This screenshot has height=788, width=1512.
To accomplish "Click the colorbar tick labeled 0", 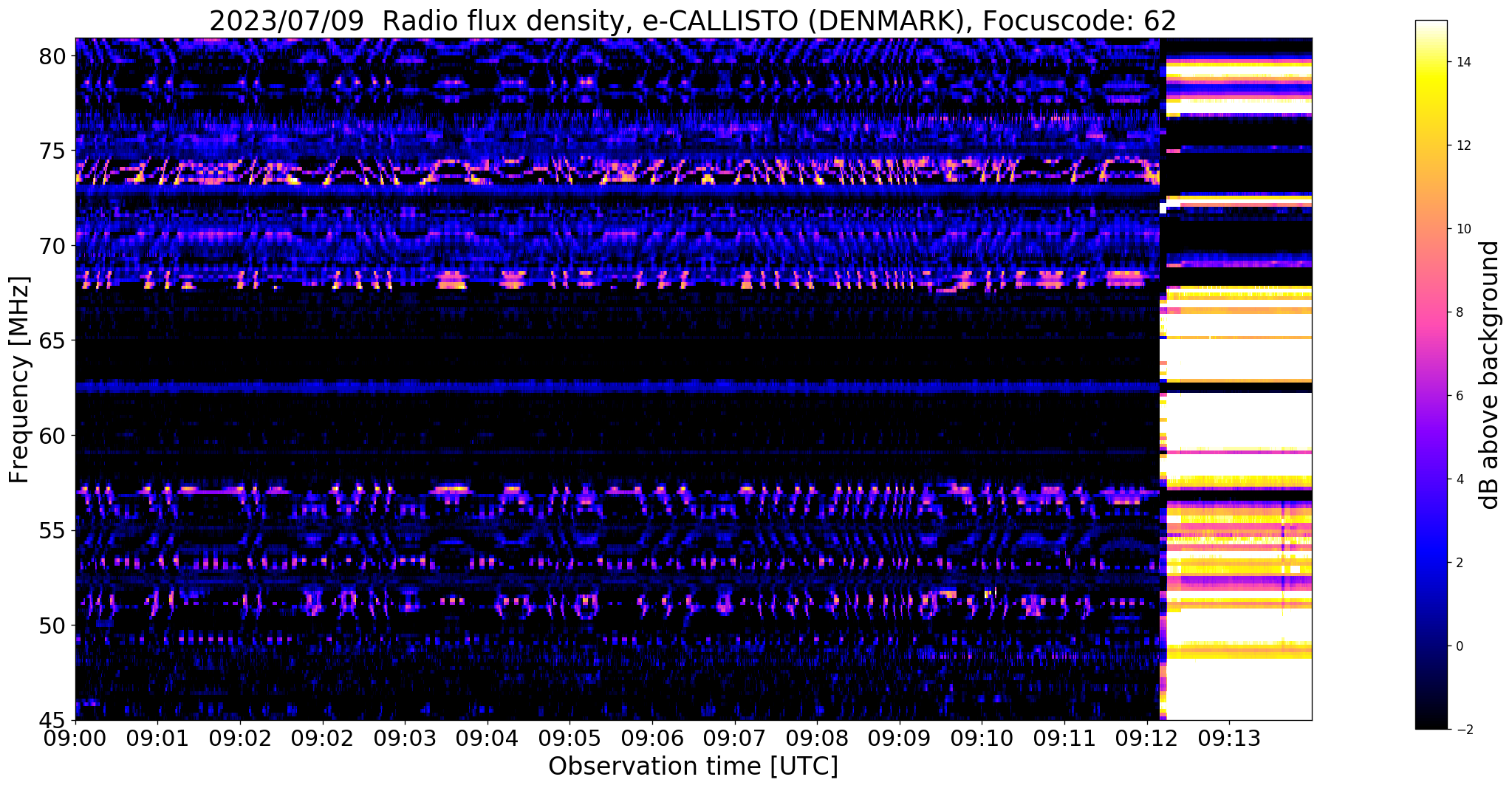I will click(x=1458, y=646).
